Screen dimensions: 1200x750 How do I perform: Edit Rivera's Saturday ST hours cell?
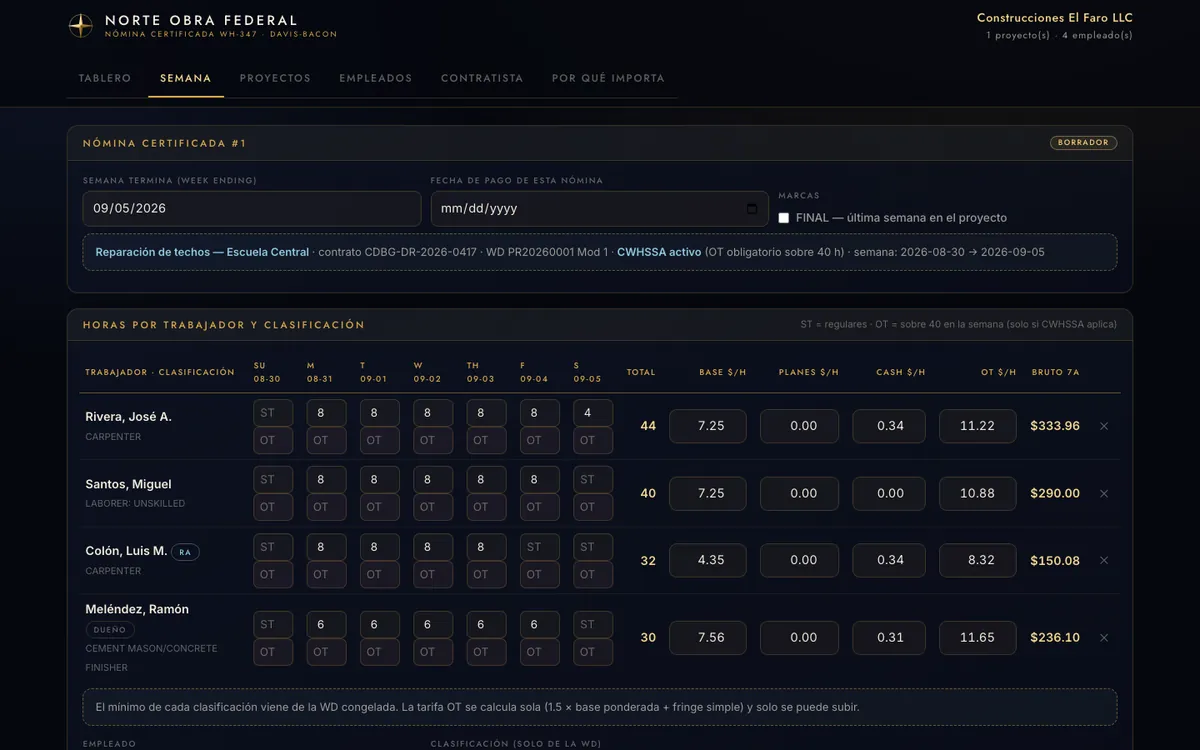(593, 413)
